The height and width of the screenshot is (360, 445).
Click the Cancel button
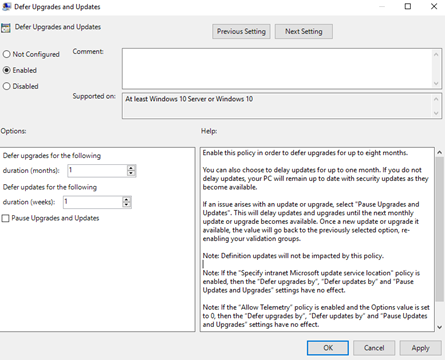(x=374, y=348)
